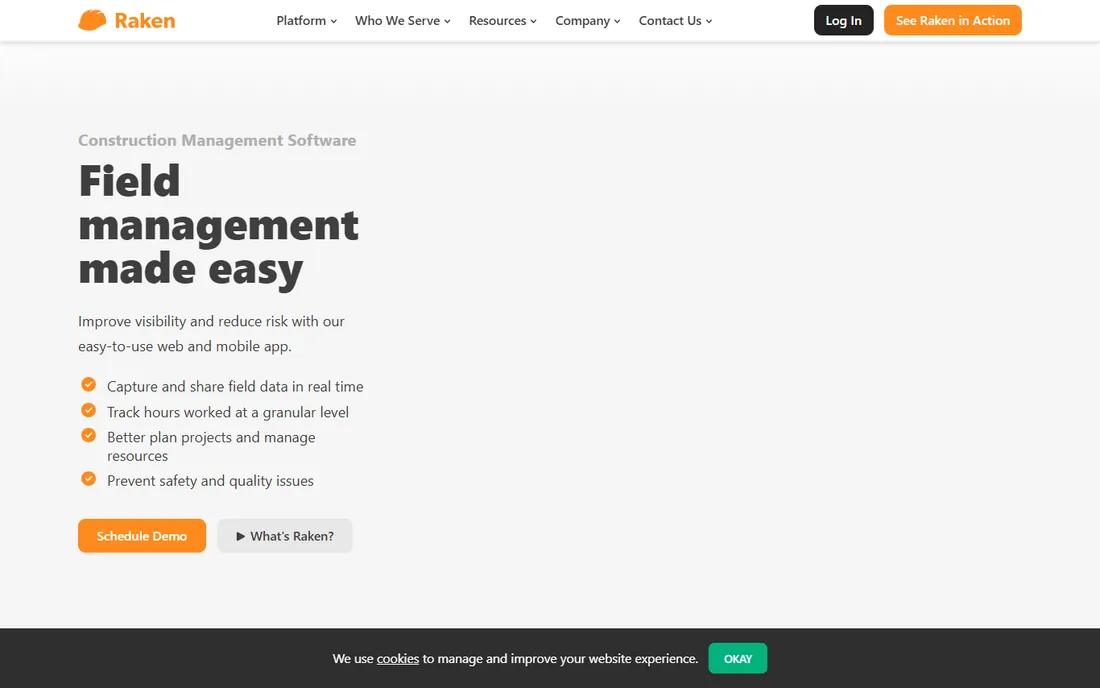Click checkmark icon beside Prevent safety and quality issues
Screen dimensions: 1100x688
tap(88, 478)
